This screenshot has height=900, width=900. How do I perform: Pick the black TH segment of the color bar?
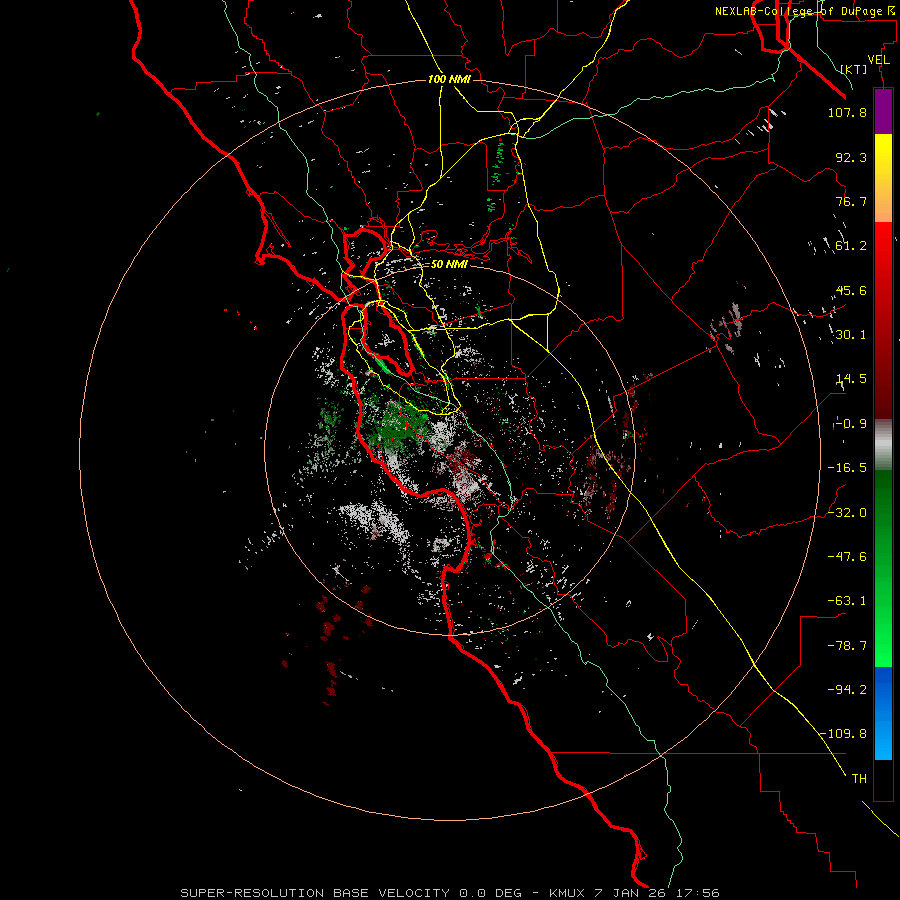(883, 780)
